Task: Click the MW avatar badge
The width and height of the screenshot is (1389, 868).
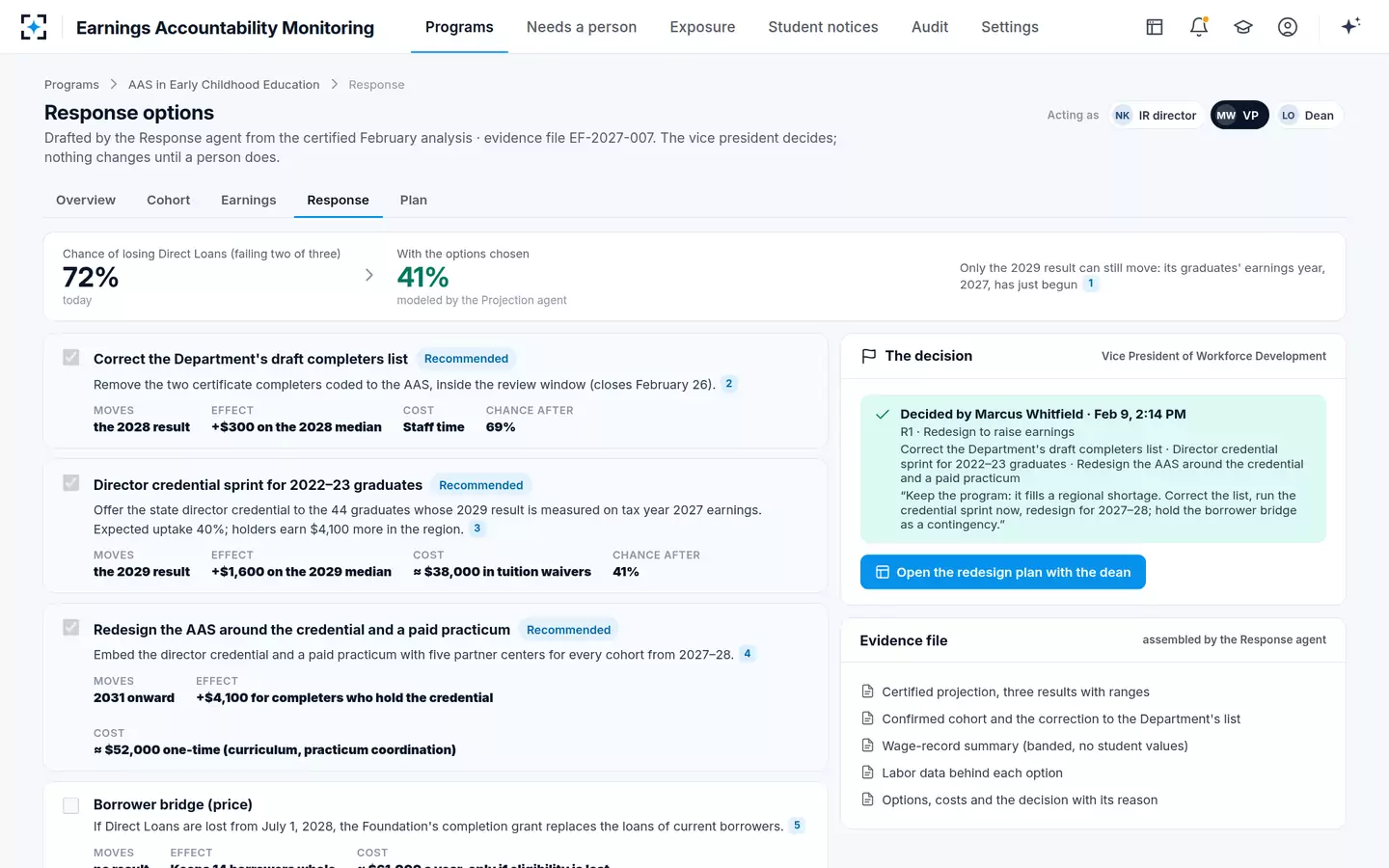Action: point(1225,116)
